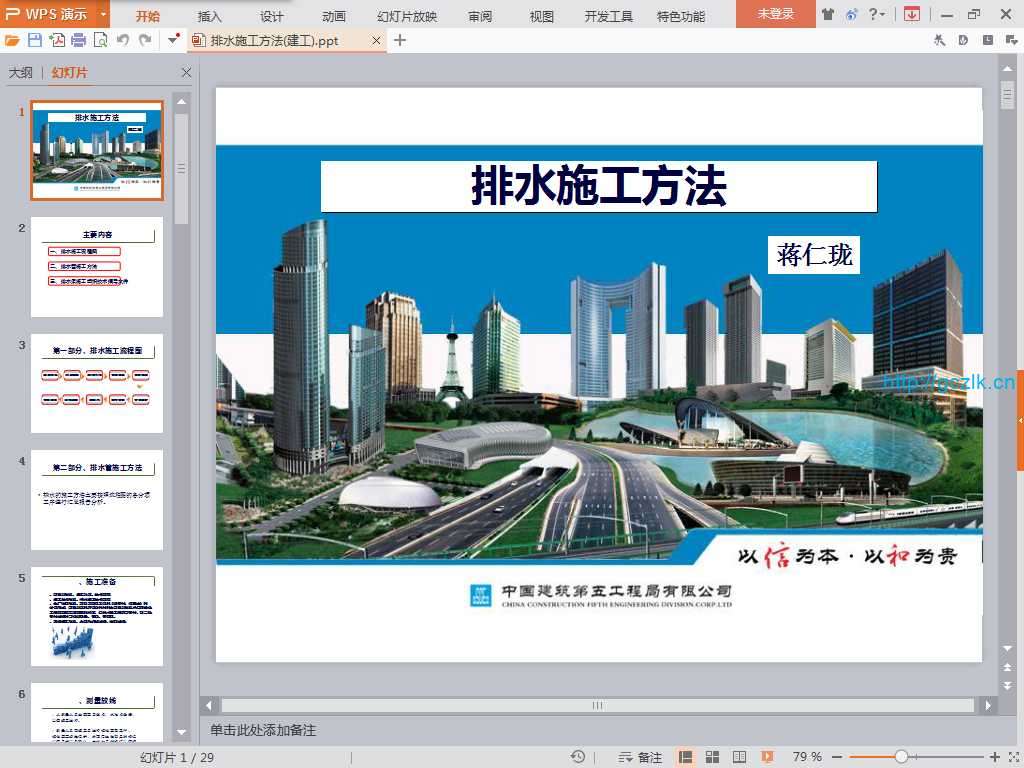Viewport: 1024px width, 768px height.
Task: Open Print Preview from the toolbar
Action: [x=100, y=40]
